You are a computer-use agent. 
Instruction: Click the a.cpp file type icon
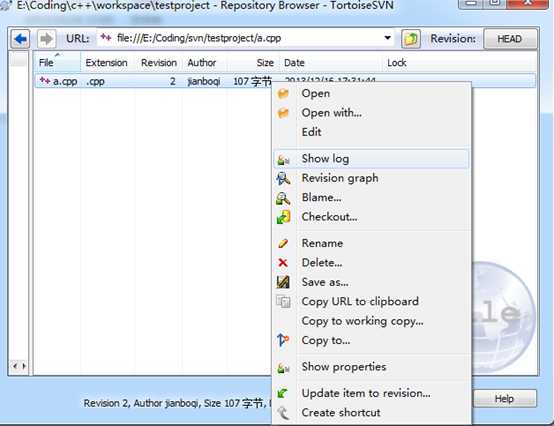point(45,81)
